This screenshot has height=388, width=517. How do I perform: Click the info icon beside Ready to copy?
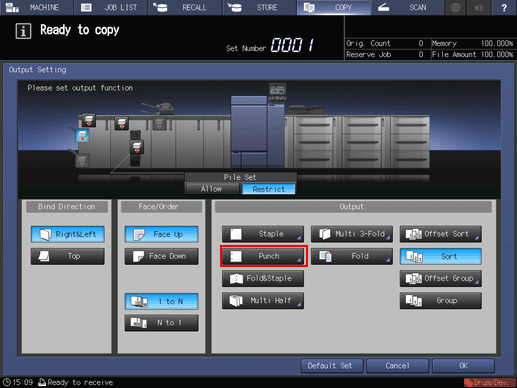(x=23, y=31)
